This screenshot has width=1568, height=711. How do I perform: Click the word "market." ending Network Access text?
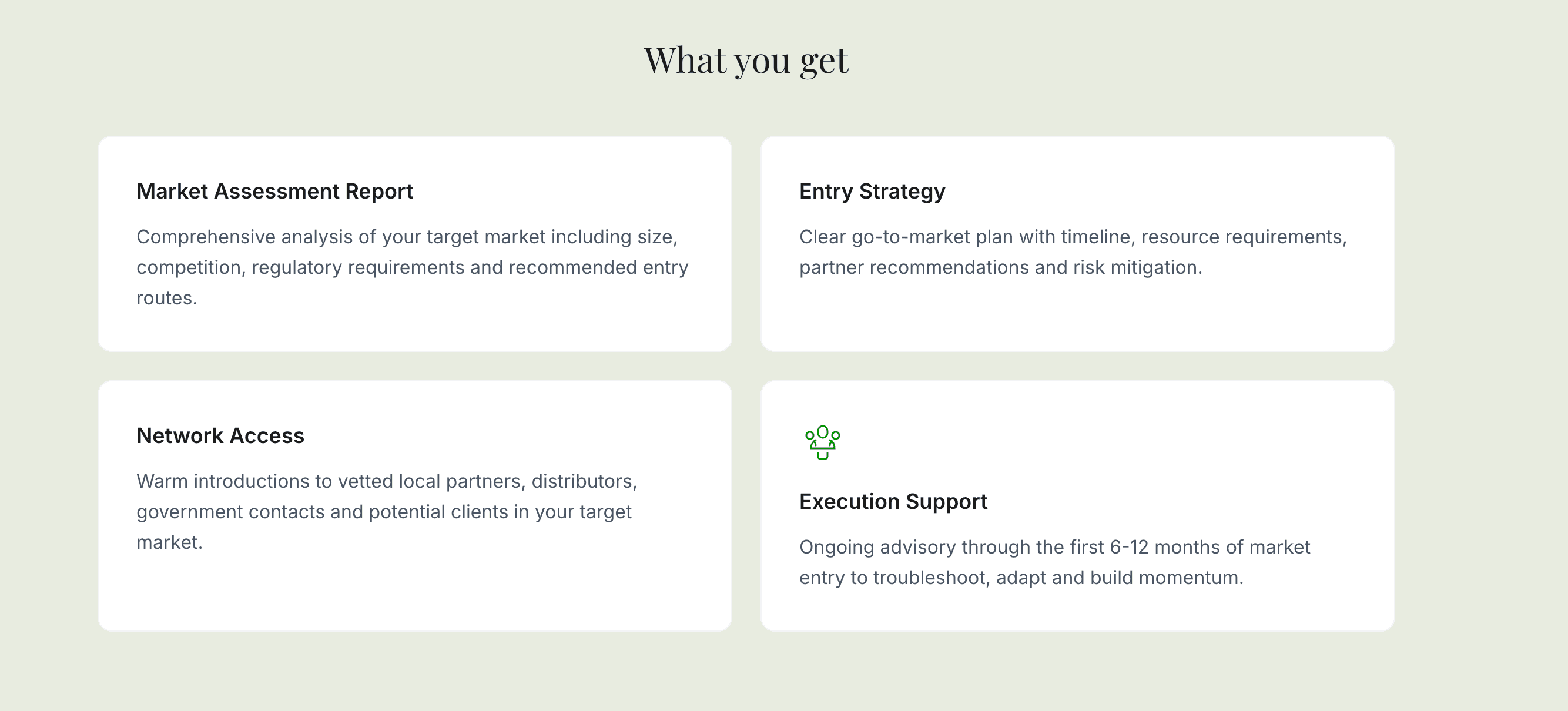coord(169,542)
